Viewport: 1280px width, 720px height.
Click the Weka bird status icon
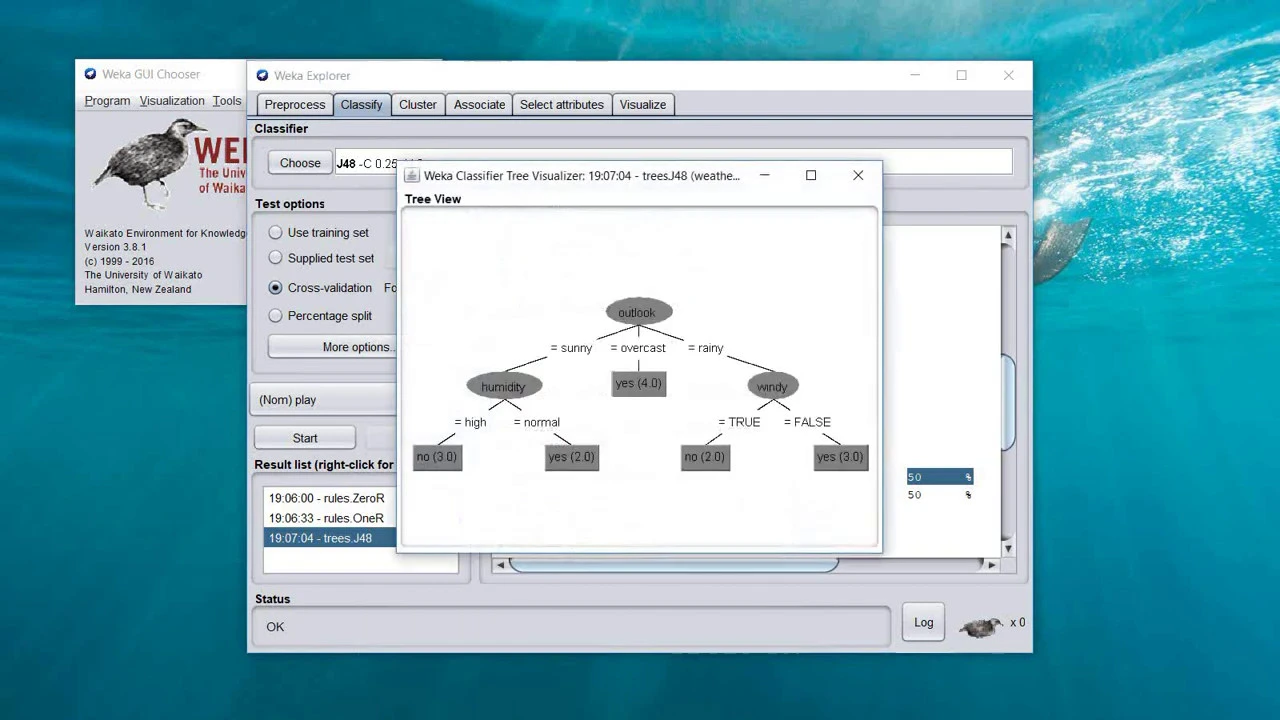point(980,626)
